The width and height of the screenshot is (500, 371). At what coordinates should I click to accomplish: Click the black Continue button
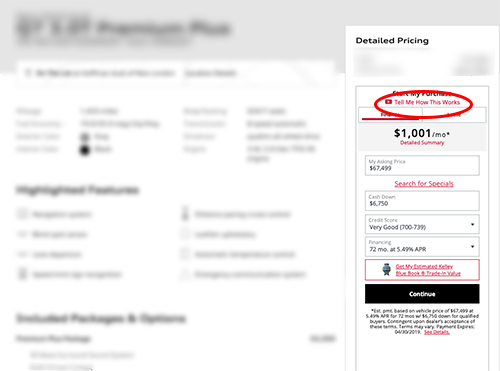tap(422, 294)
